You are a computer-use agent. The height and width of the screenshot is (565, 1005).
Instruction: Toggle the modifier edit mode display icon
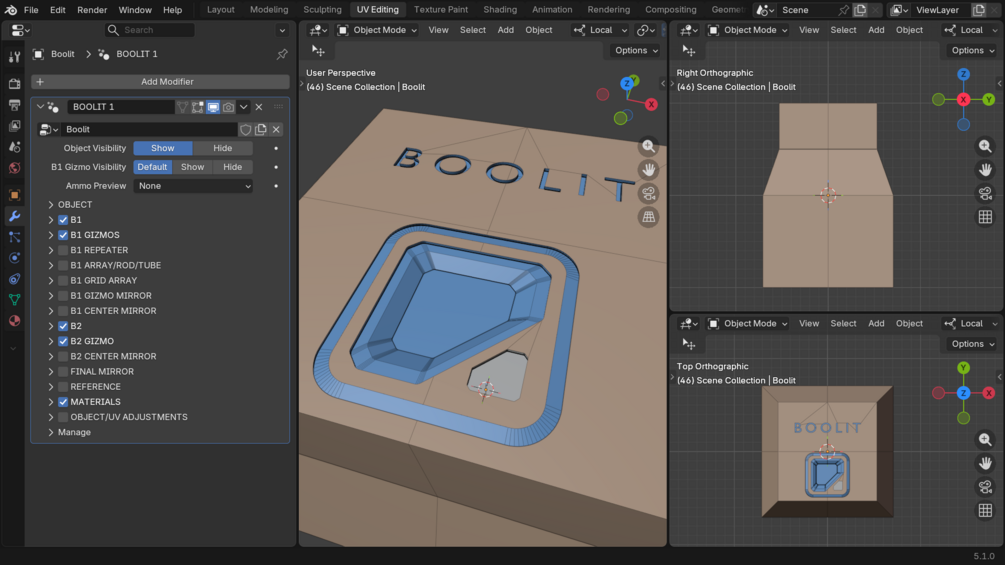[197, 107]
